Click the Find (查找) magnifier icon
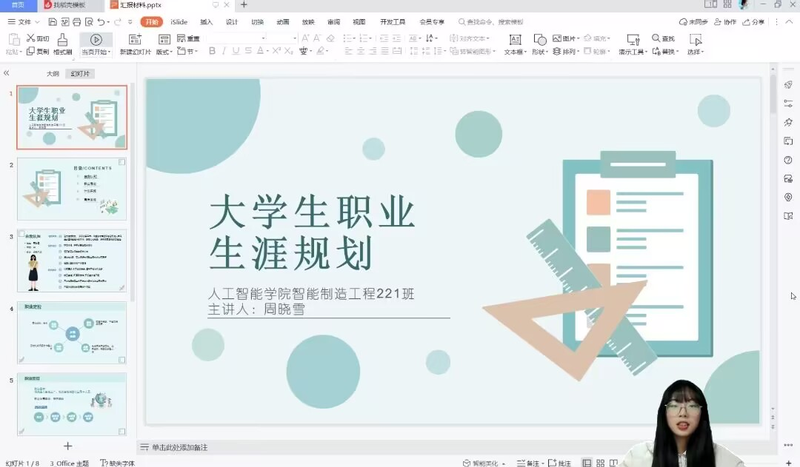This screenshot has width=800, height=467. pos(656,38)
